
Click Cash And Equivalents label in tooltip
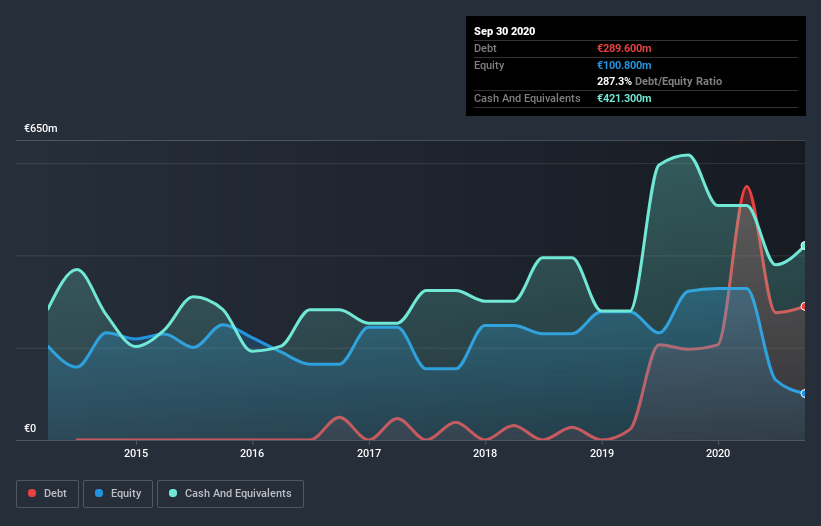[527, 98]
